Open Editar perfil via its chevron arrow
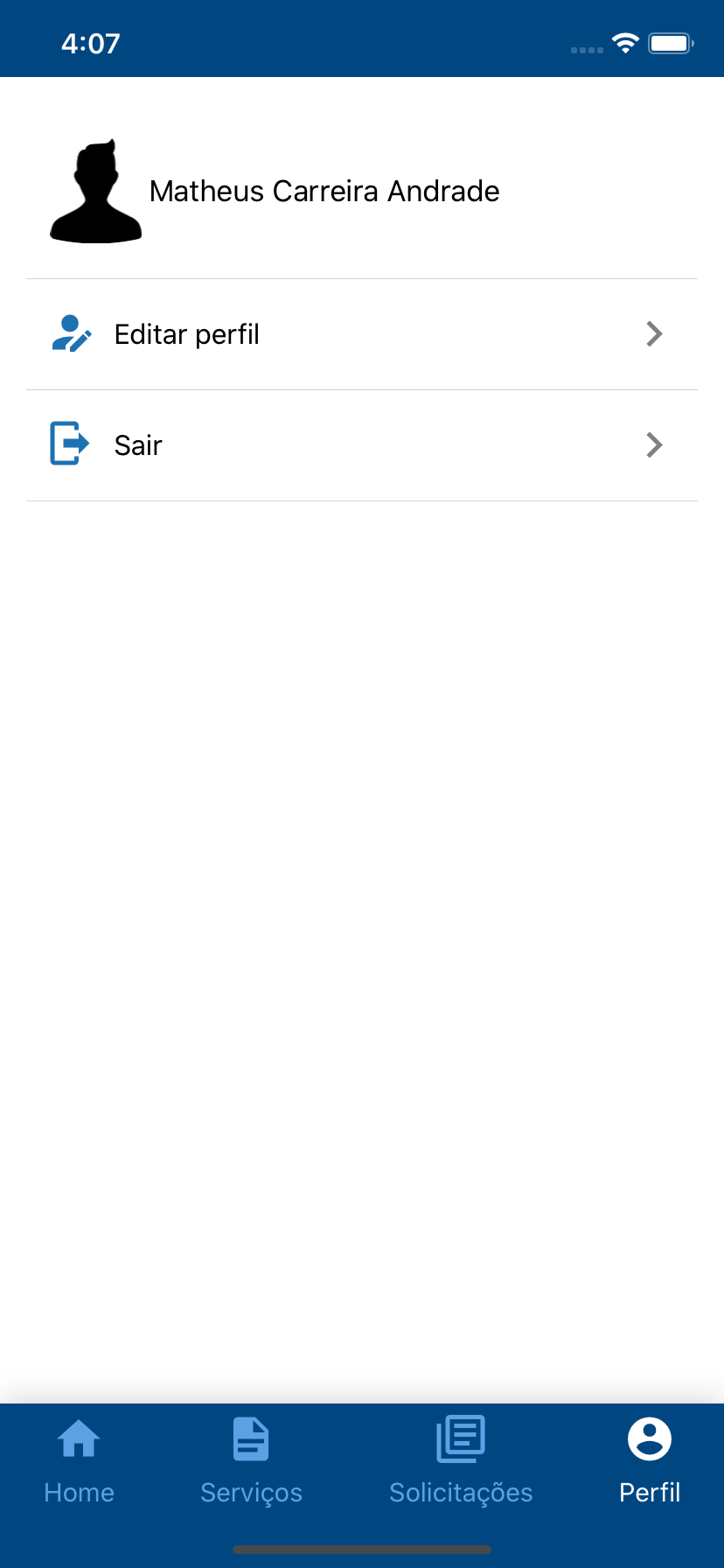This screenshot has height=1568, width=724. pyautogui.click(x=654, y=334)
